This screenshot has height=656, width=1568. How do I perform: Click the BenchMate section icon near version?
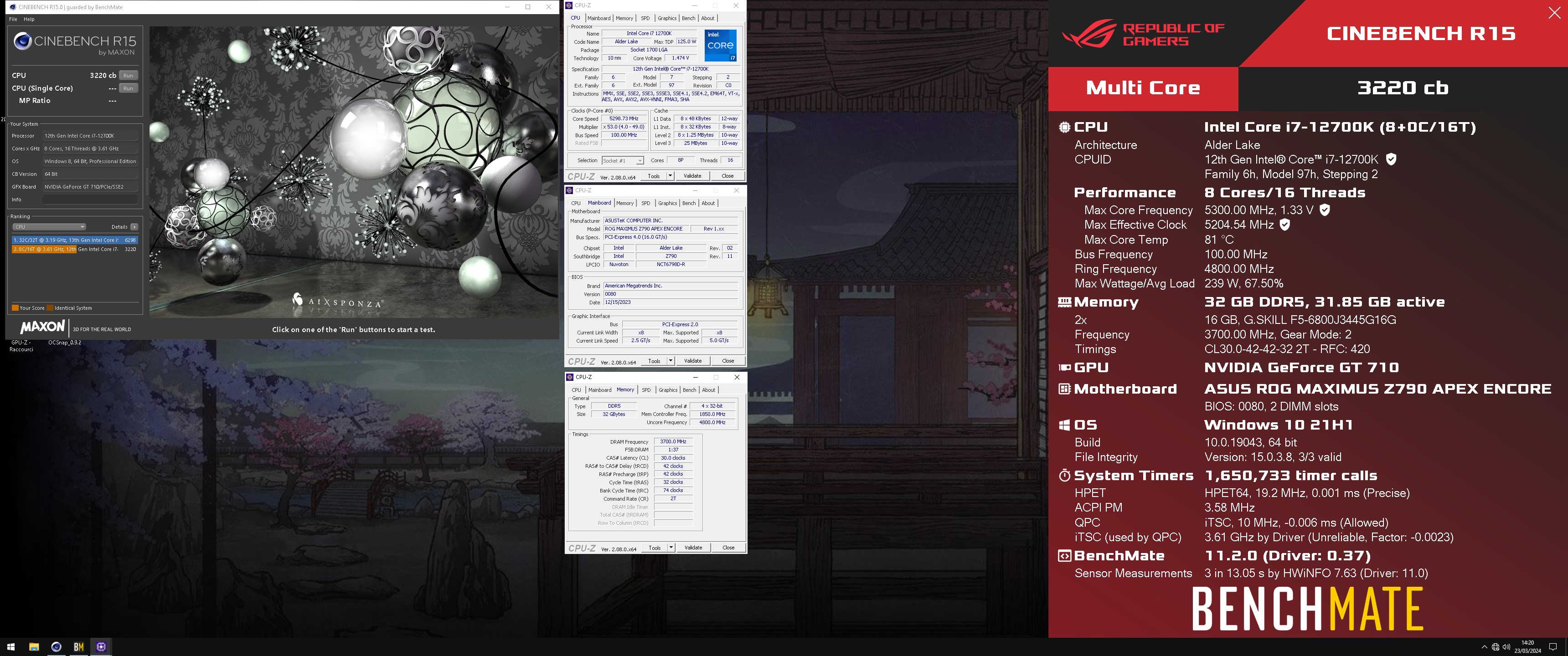[1065, 556]
